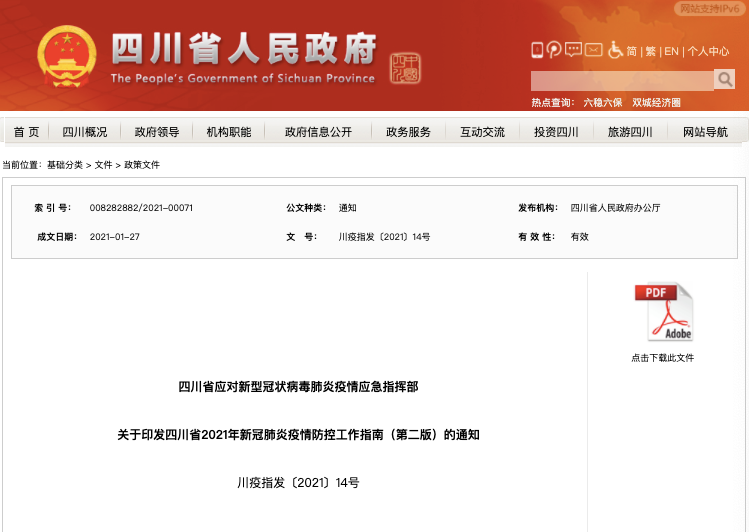Image resolution: width=749 pixels, height=532 pixels.
Task: Go to 投资四川 menu item
Action: [556, 132]
